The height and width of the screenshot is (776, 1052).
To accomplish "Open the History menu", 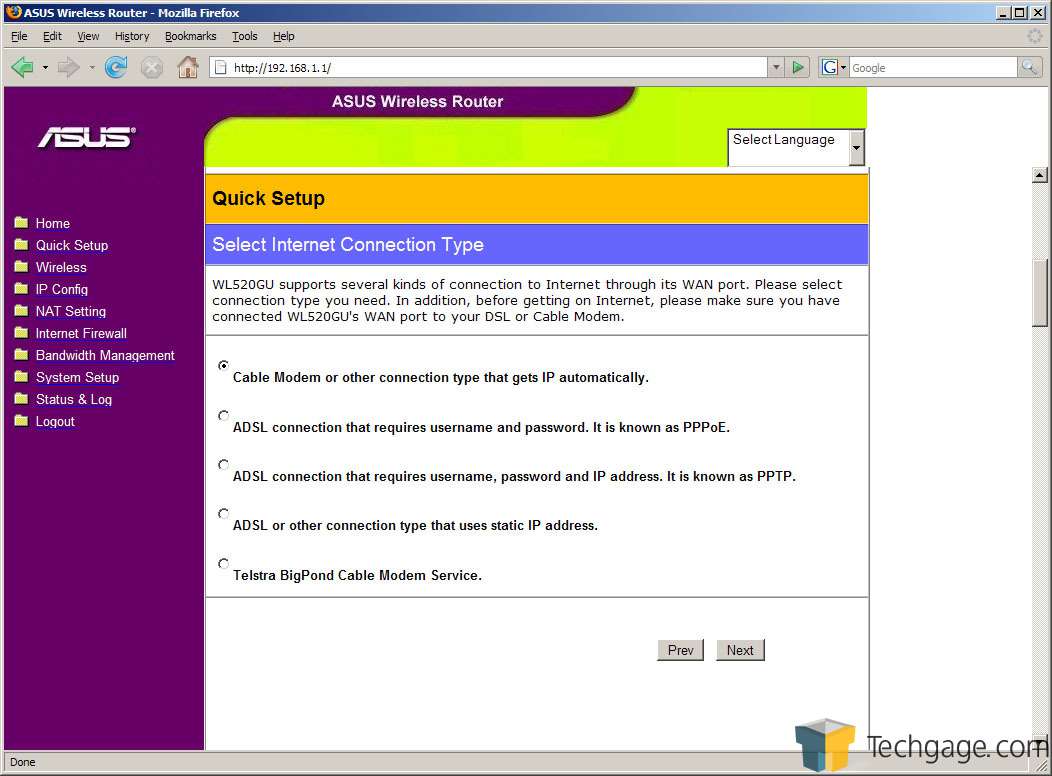I will coord(132,36).
